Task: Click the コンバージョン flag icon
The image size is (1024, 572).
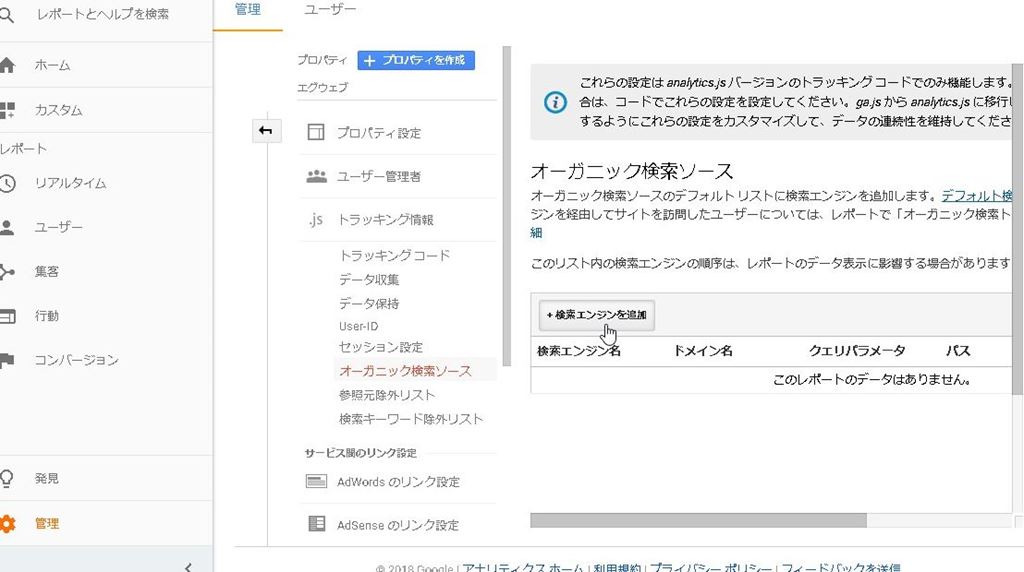Action: click(x=8, y=360)
